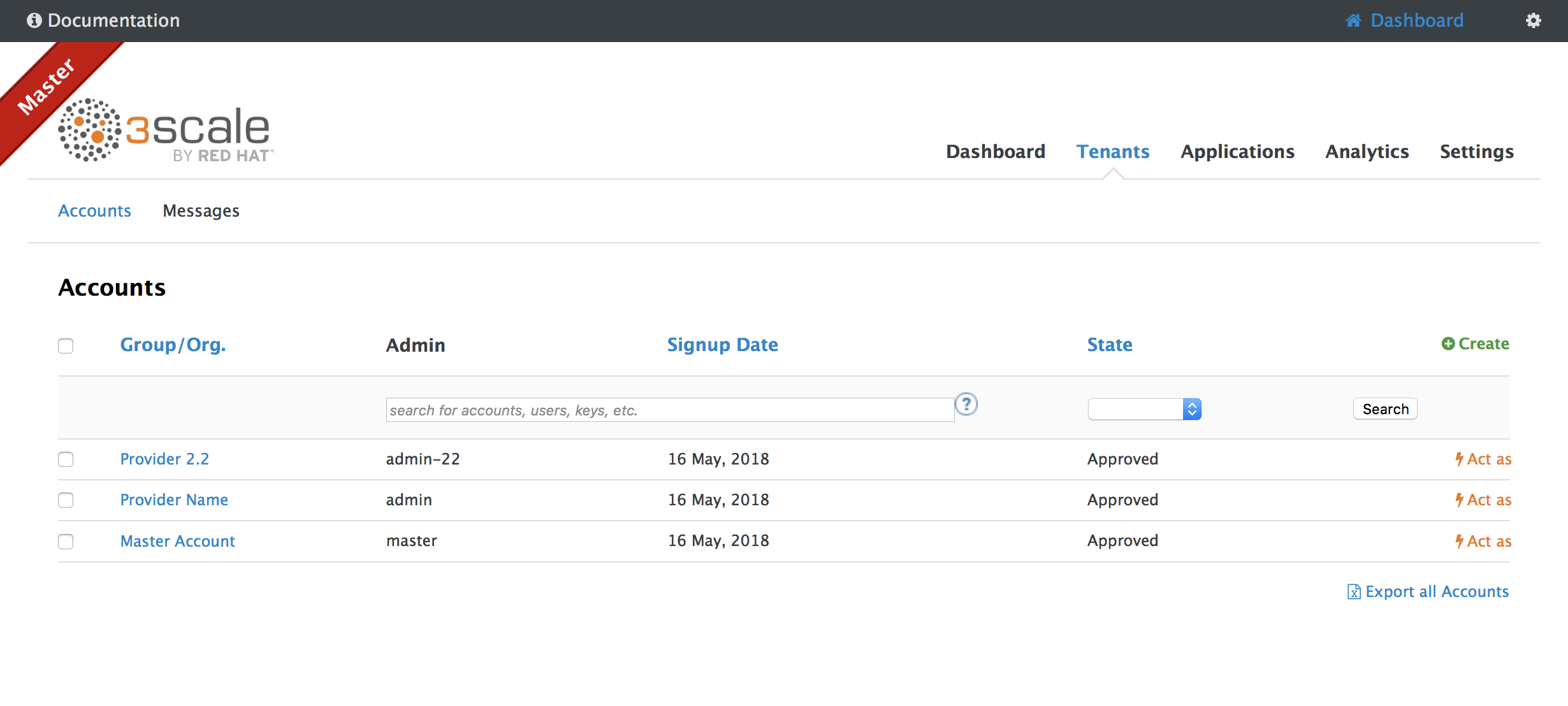Click the Messages tab under Tenants
Viewport: 1568px width, 706px height.
[x=201, y=211]
